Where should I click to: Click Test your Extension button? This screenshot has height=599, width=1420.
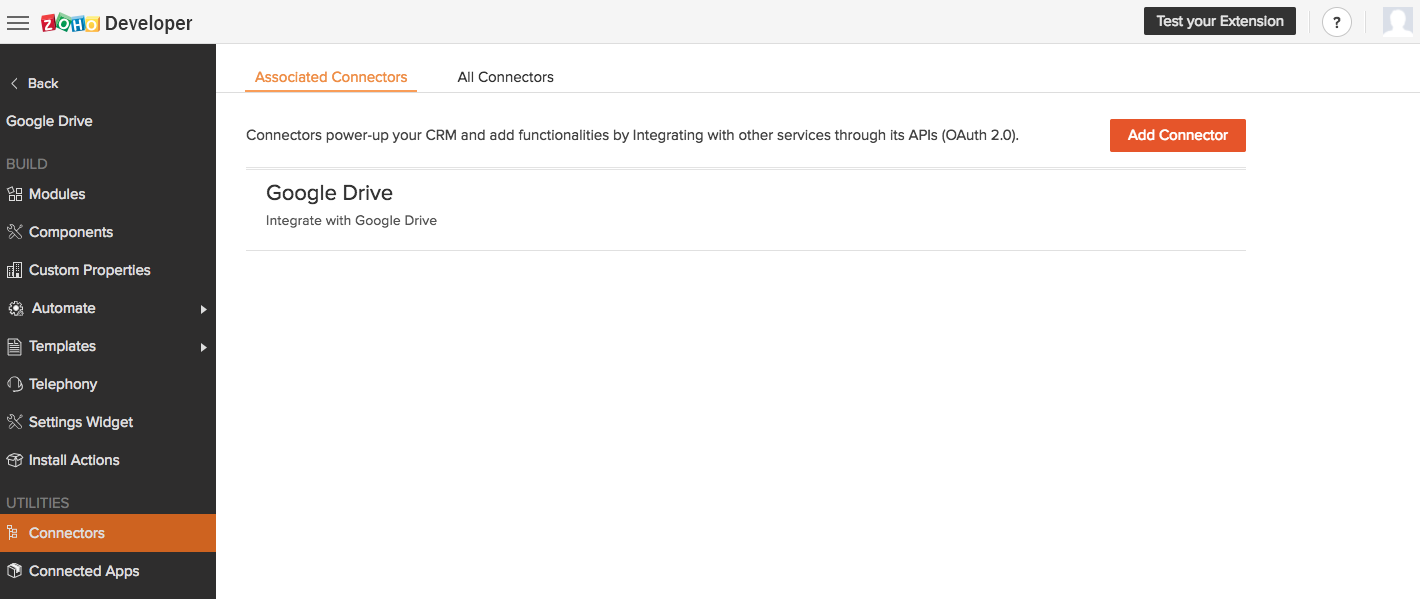[x=1220, y=21]
